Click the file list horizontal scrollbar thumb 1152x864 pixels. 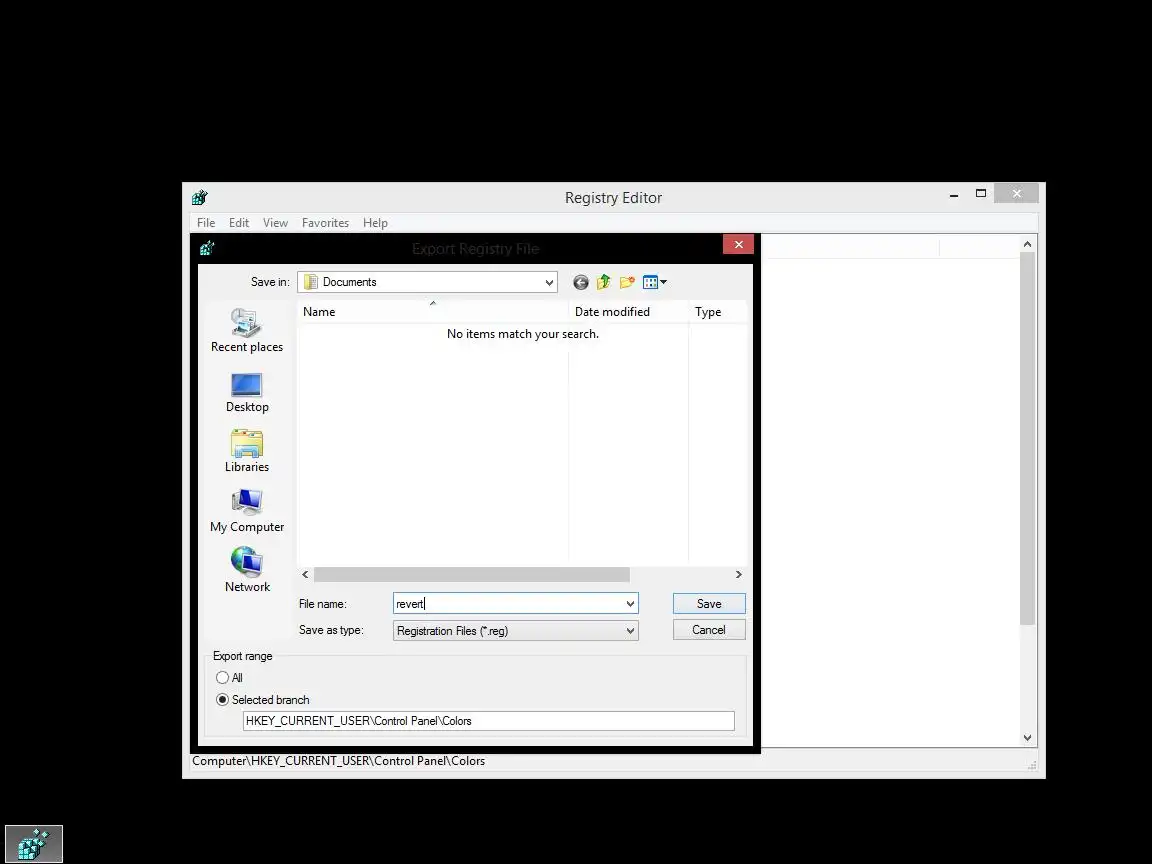pos(472,575)
